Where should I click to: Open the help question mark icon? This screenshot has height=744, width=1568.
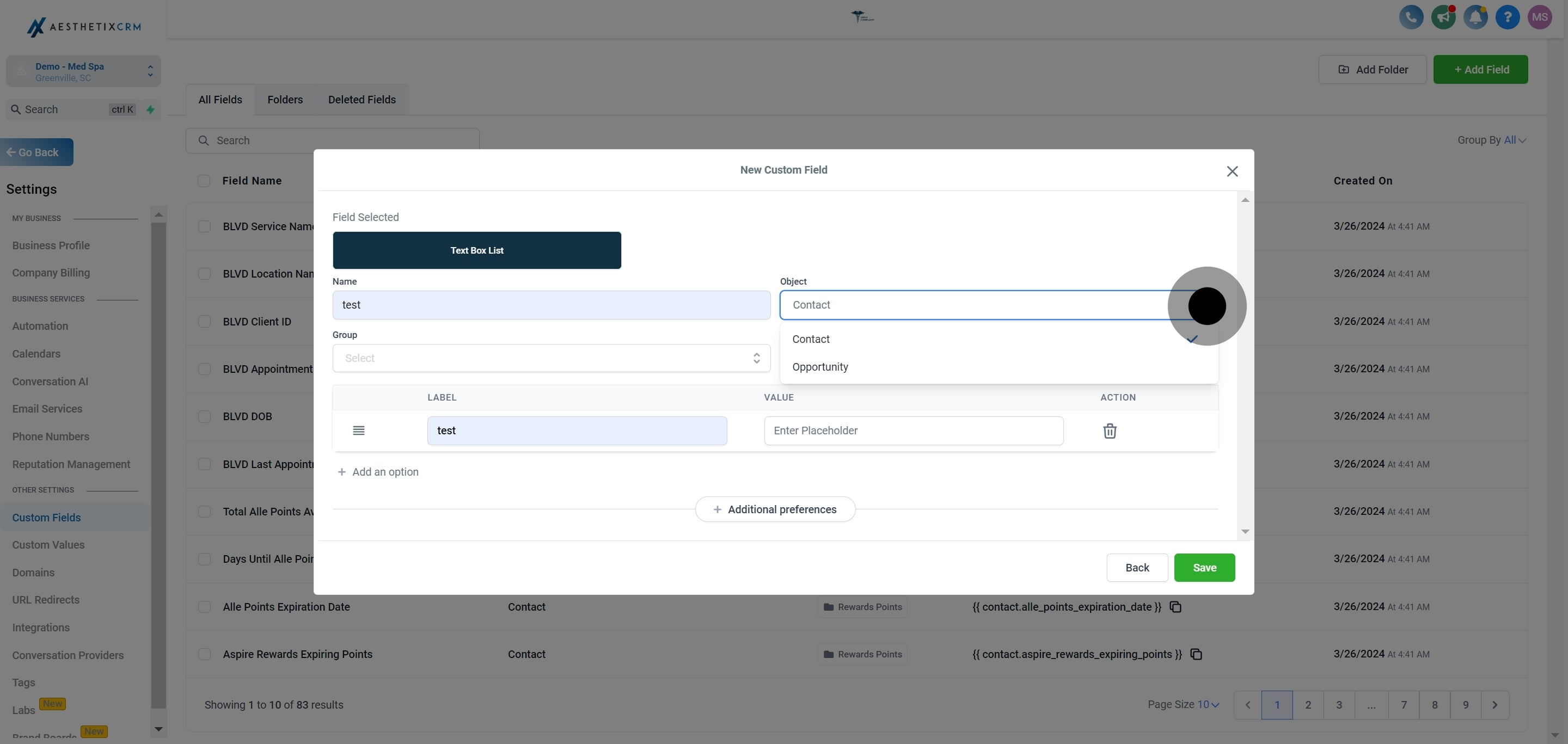tap(1507, 17)
